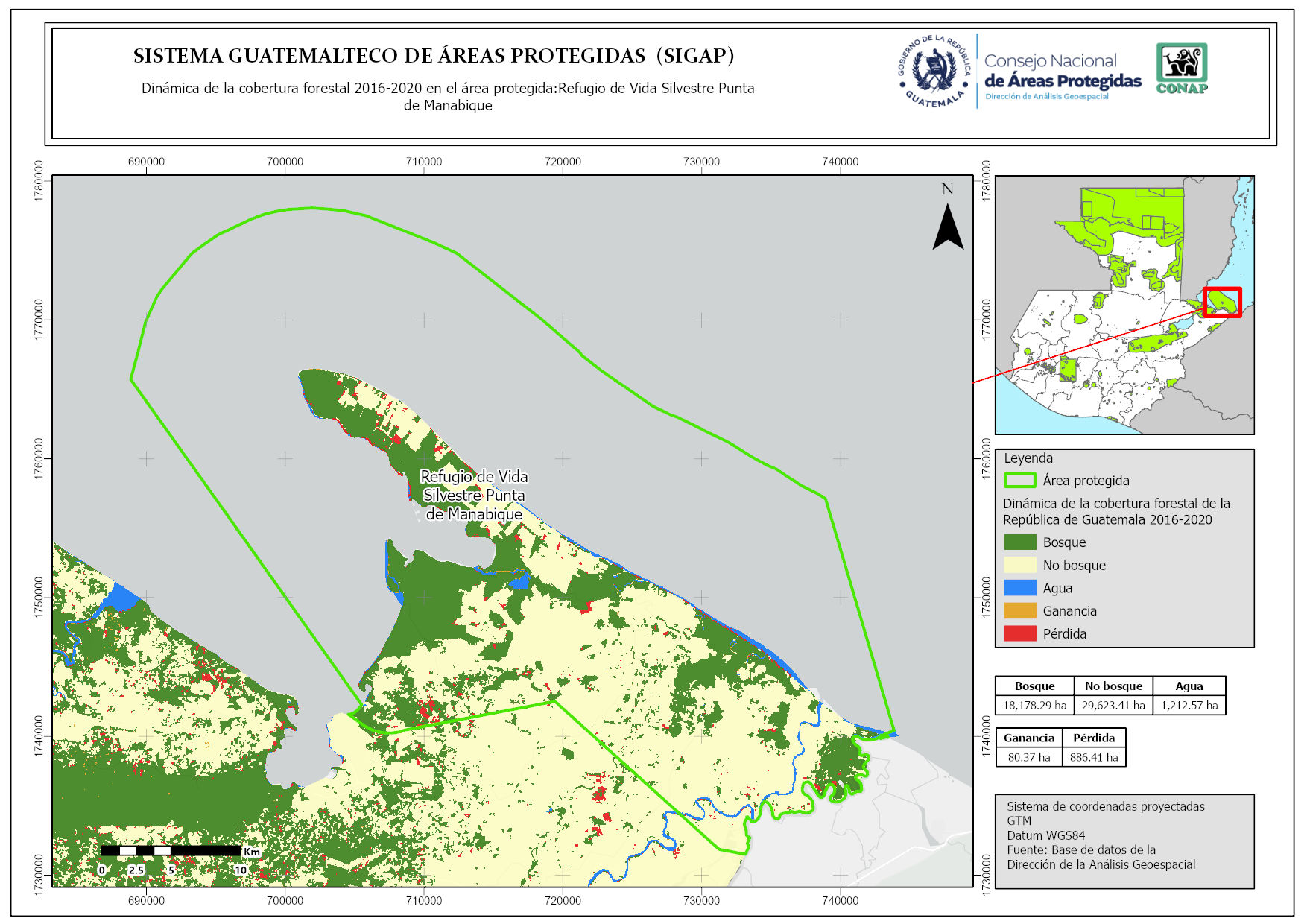The width and height of the screenshot is (1307, 924).
Task: Click the Datum WGS84 text in coordinates box
Action: [1045, 835]
